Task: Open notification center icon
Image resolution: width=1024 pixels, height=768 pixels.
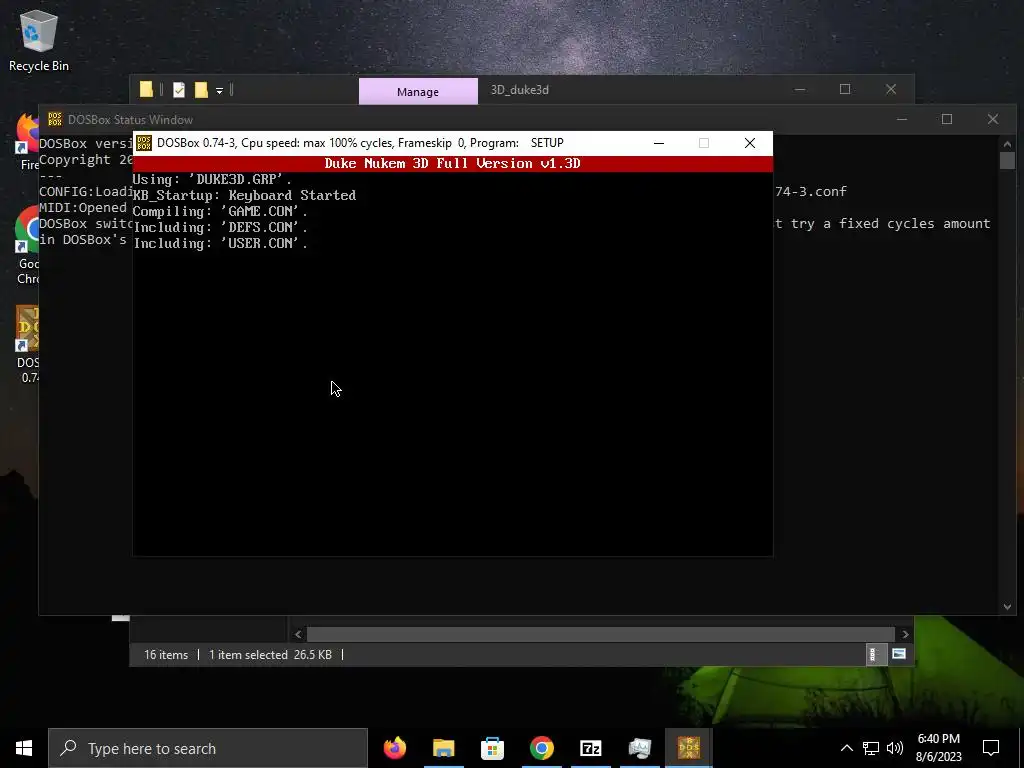Action: 991,748
